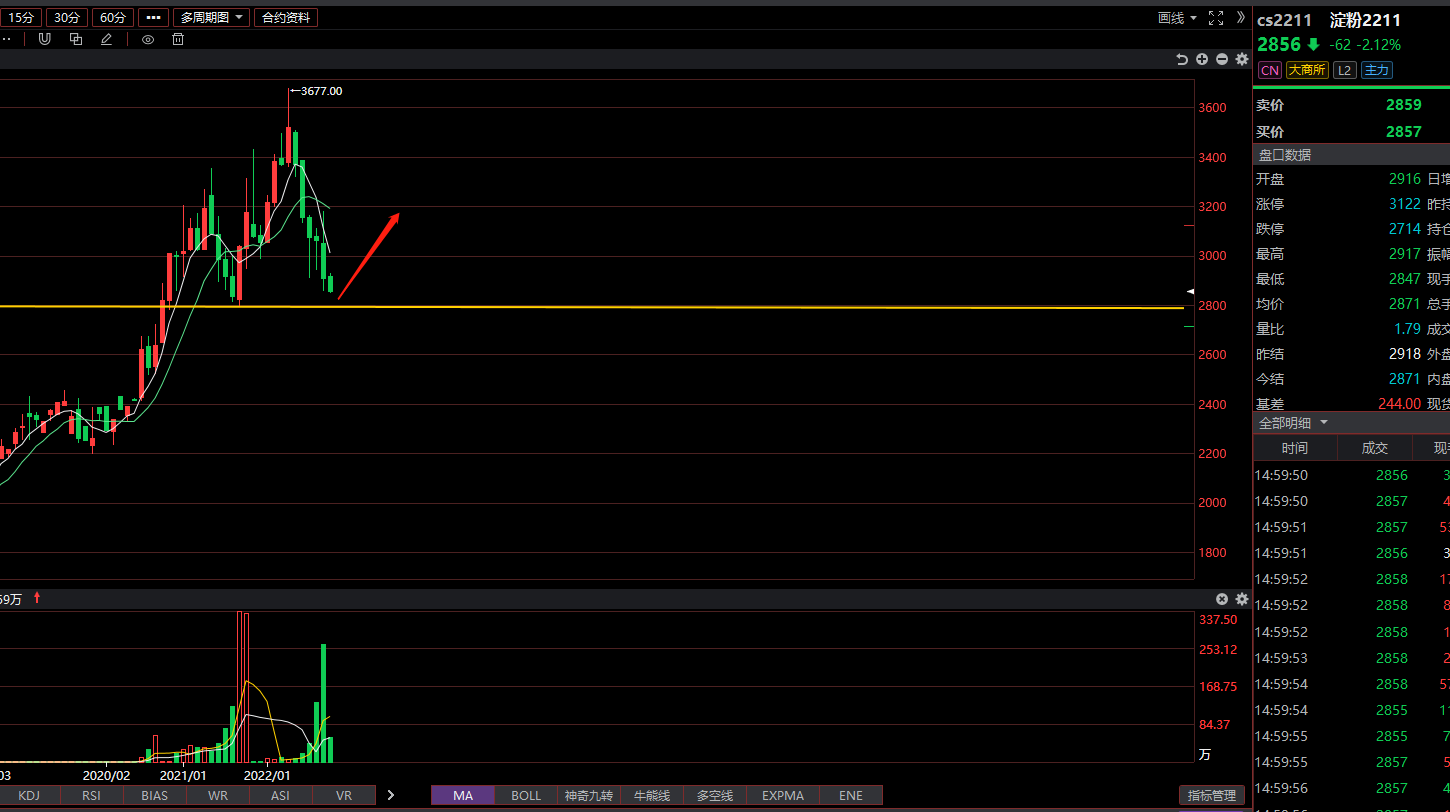Switch chart to 30分 period
Screen dimensions: 1450x812
coord(66,18)
